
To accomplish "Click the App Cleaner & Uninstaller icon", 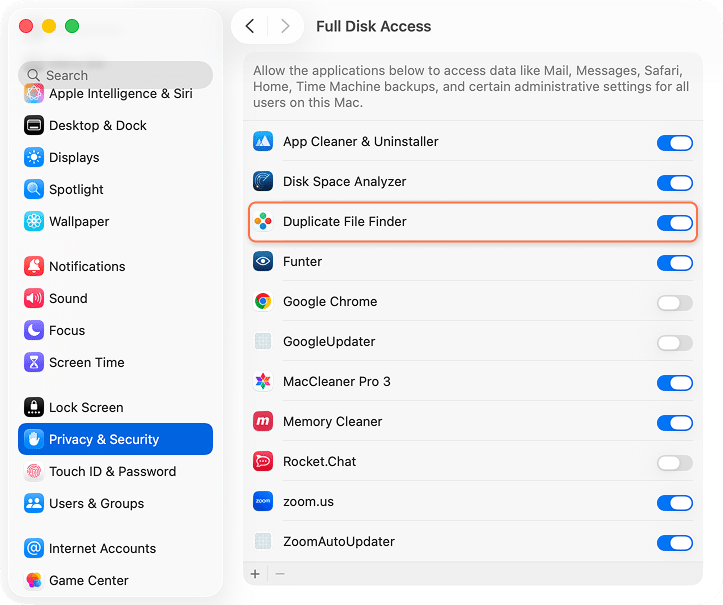I will [263, 142].
